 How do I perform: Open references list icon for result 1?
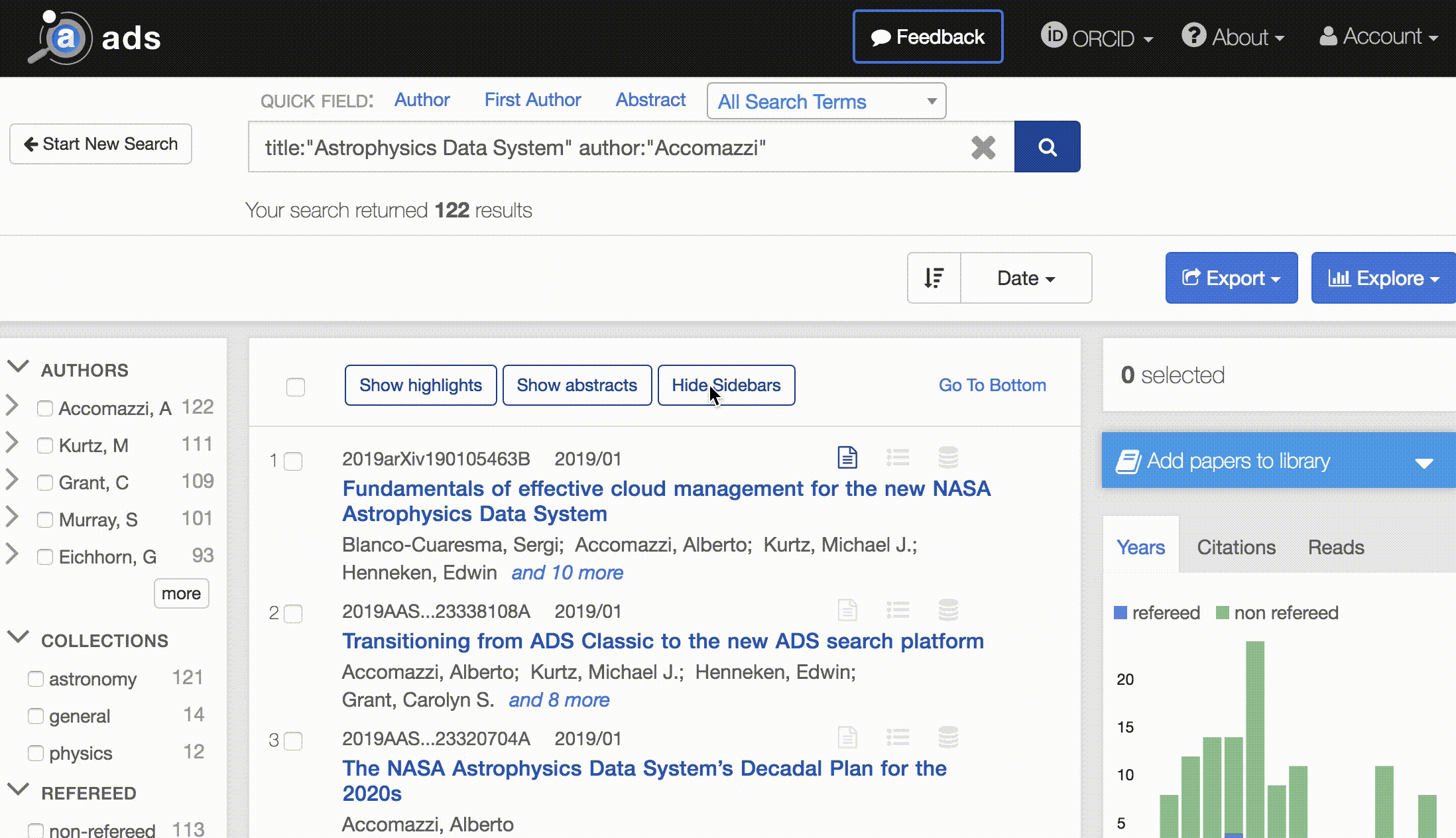[898, 457]
